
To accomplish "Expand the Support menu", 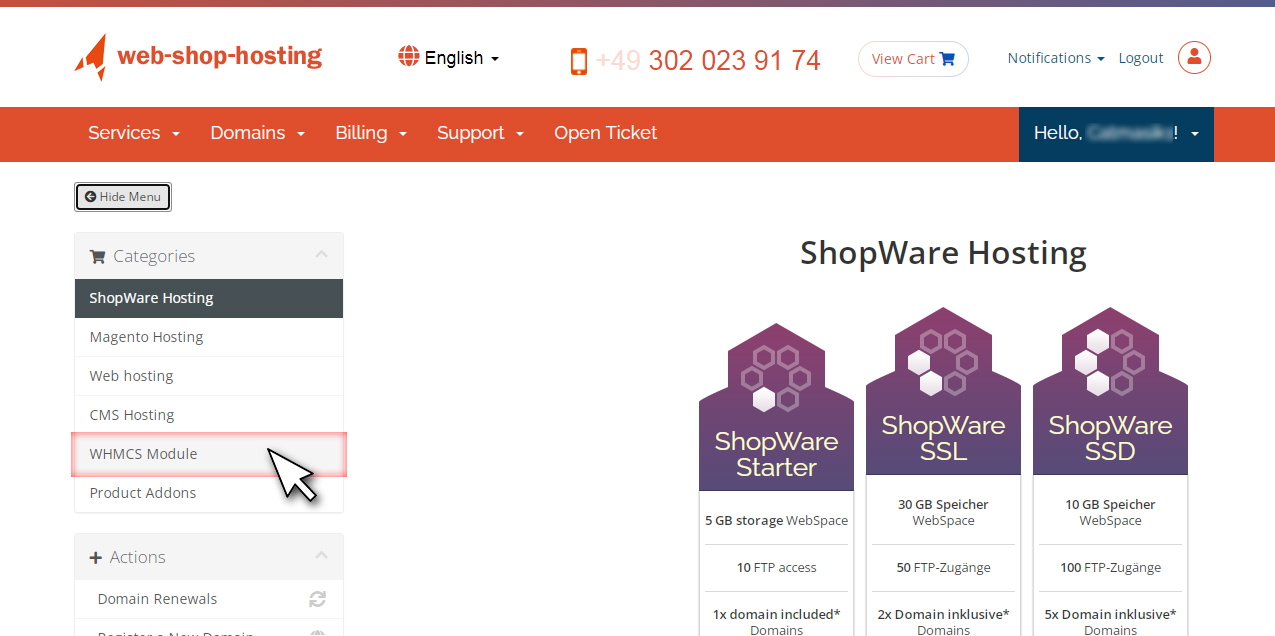I will point(480,133).
